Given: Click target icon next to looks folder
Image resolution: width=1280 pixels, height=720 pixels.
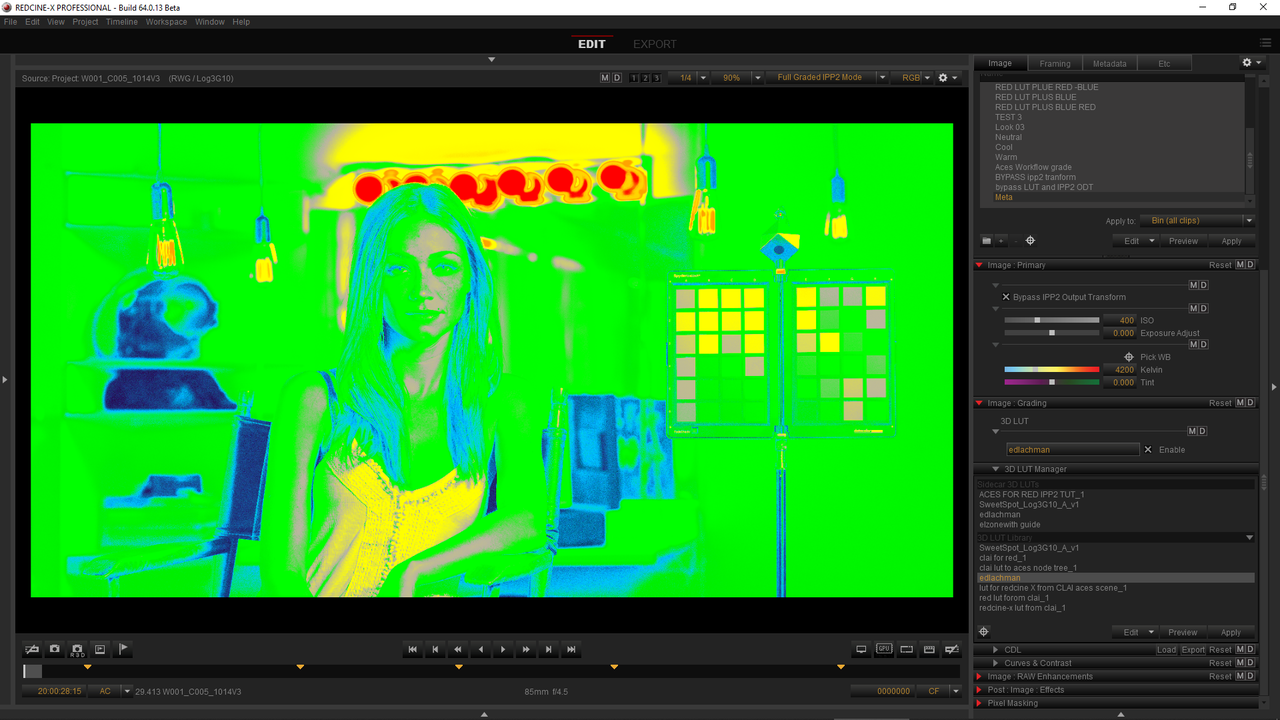Looking at the screenshot, I should tap(1030, 240).
